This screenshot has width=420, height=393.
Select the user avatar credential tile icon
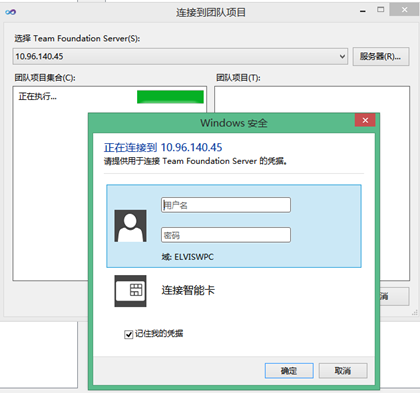click(130, 226)
